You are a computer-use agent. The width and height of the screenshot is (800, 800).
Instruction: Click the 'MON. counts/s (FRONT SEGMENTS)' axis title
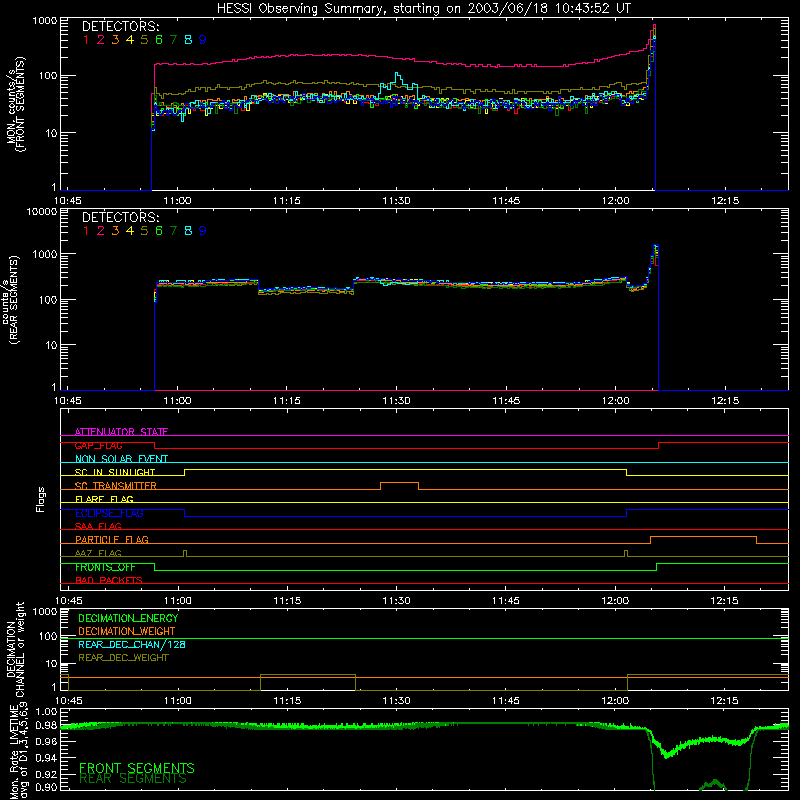[x=16, y=105]
